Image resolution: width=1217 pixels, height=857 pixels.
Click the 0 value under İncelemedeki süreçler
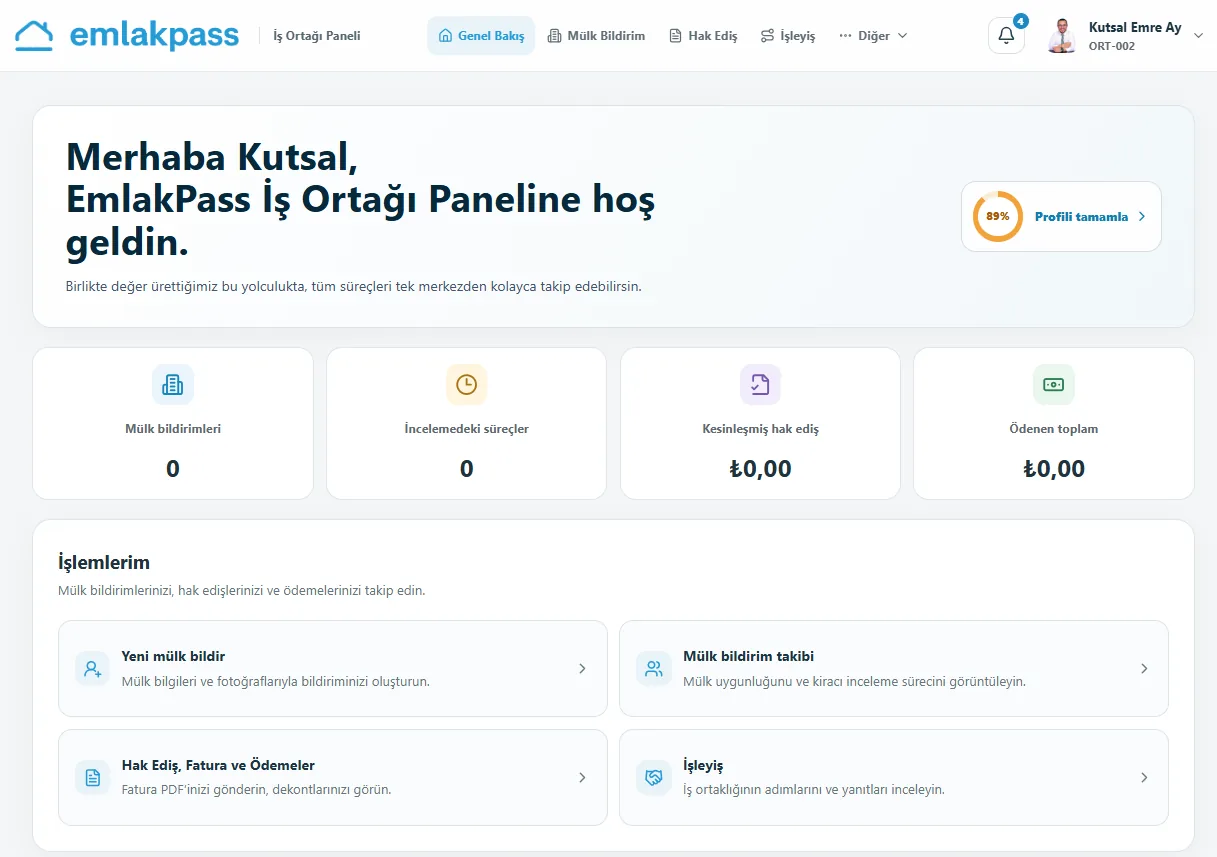466,469
